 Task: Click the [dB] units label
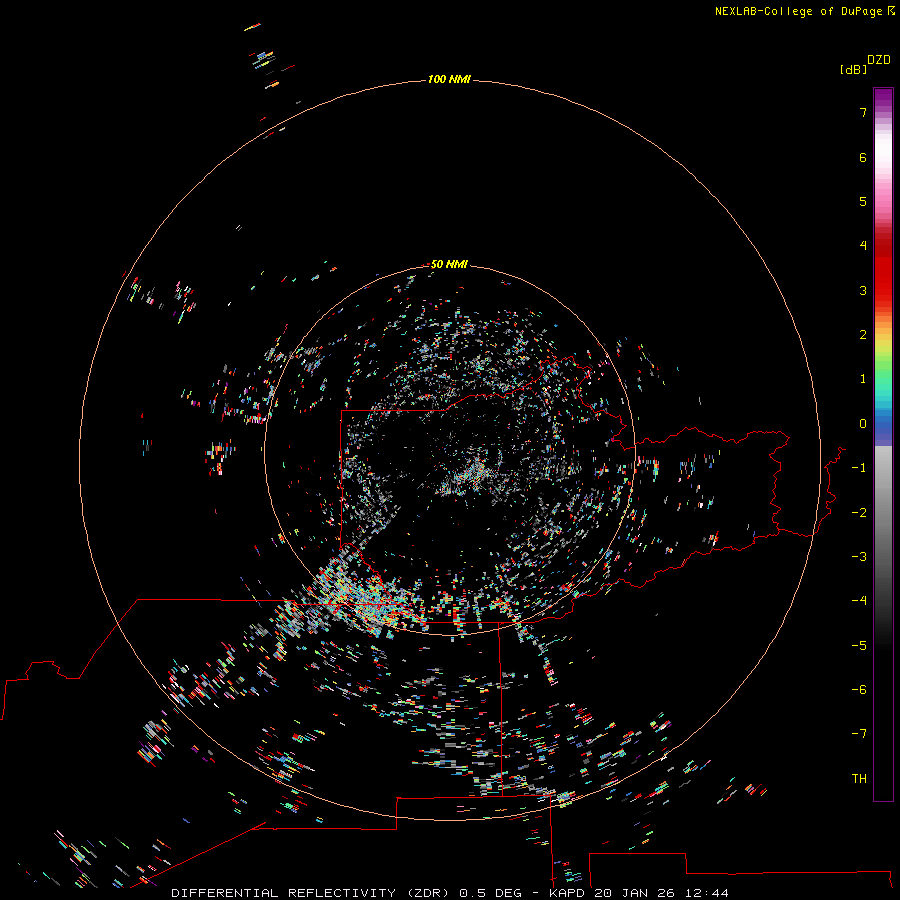click(853, 69)
